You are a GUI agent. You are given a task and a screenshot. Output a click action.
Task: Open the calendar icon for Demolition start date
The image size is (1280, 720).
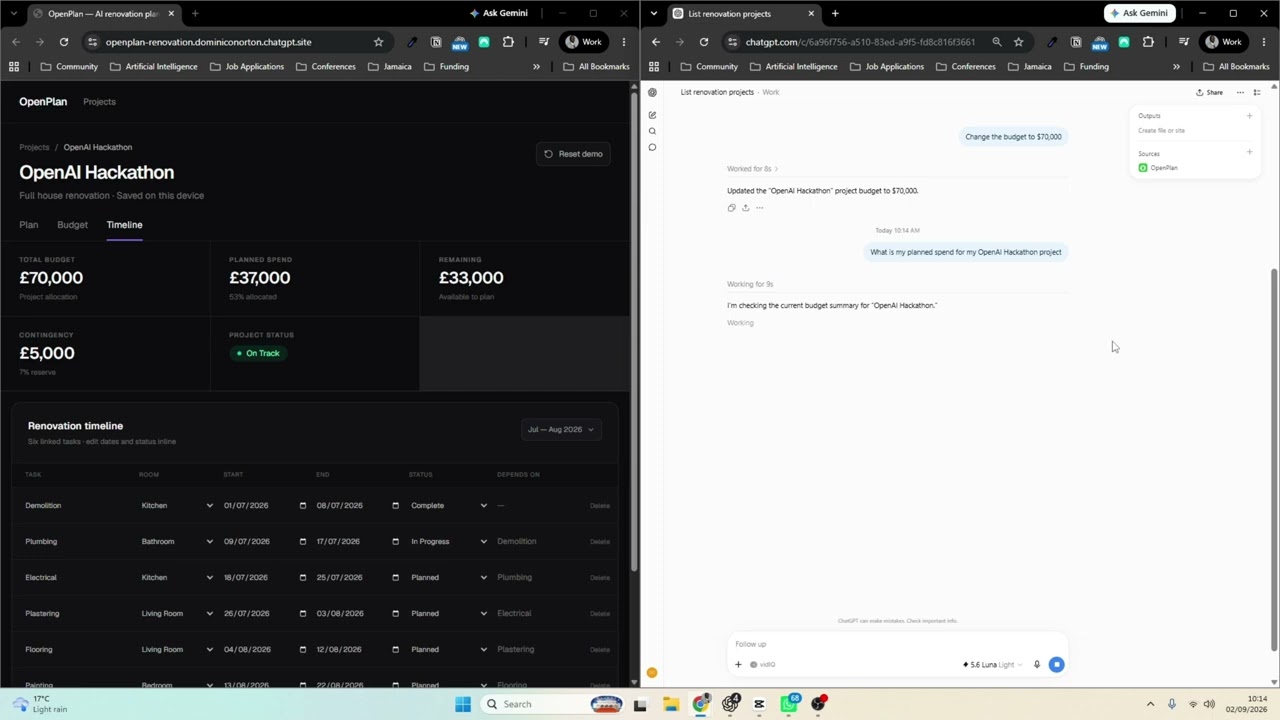click(302, 506)
